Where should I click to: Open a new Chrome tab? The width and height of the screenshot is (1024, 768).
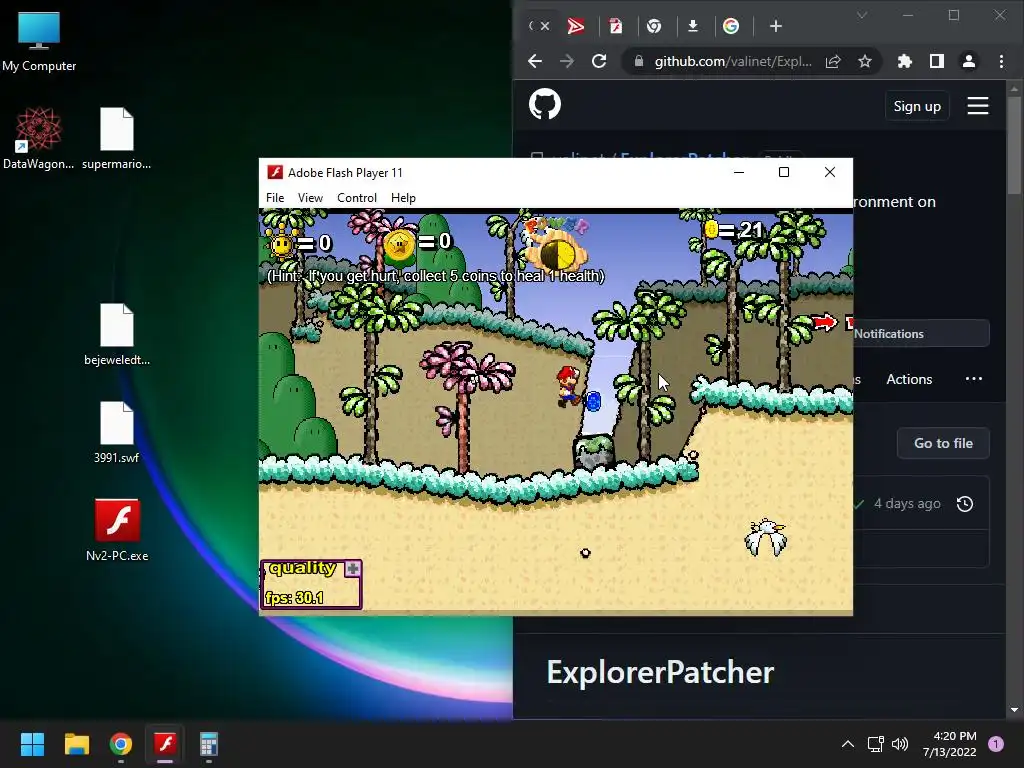(776, 26)
